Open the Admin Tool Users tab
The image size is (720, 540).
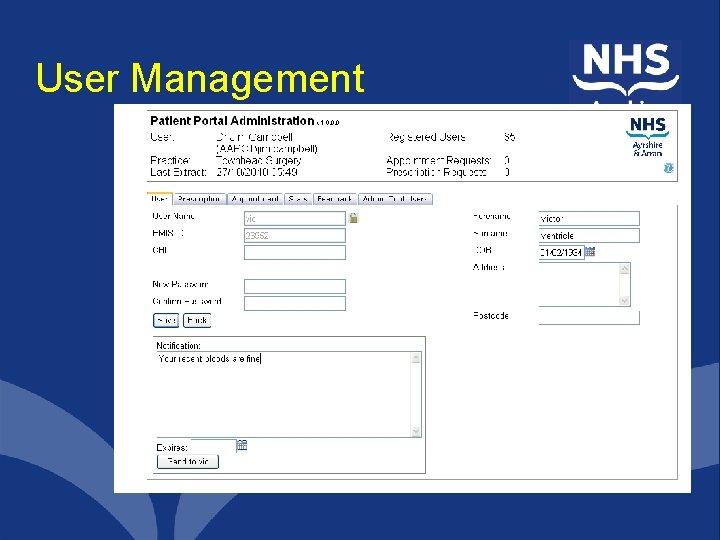point(395,199)
